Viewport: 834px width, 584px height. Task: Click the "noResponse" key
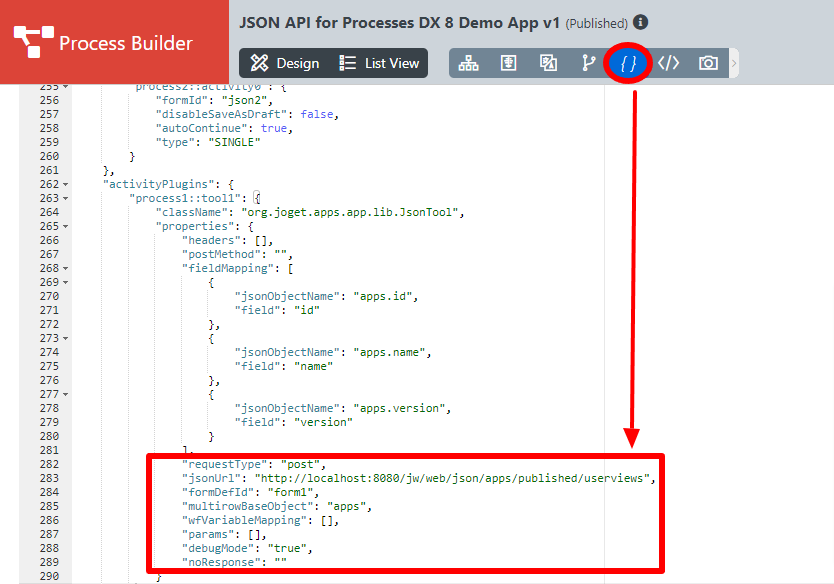[221, 562]
